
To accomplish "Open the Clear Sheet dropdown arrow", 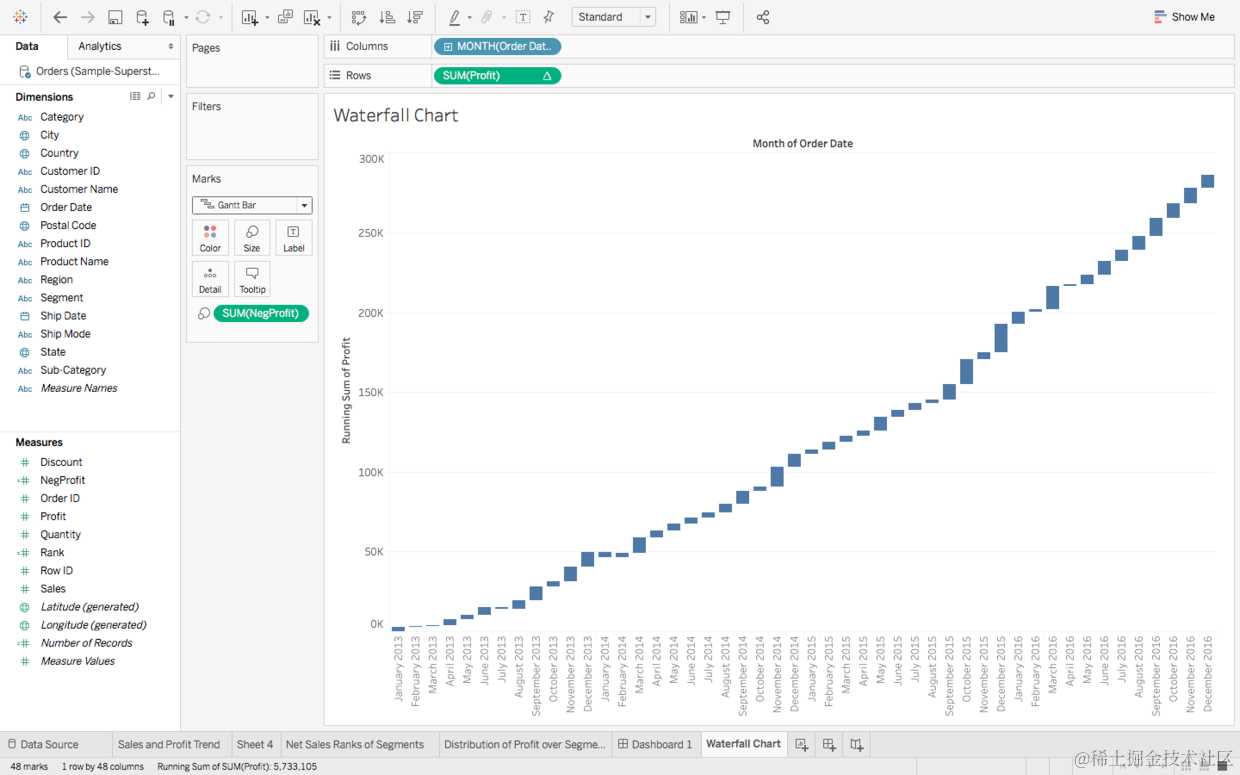I will [329, 18].
